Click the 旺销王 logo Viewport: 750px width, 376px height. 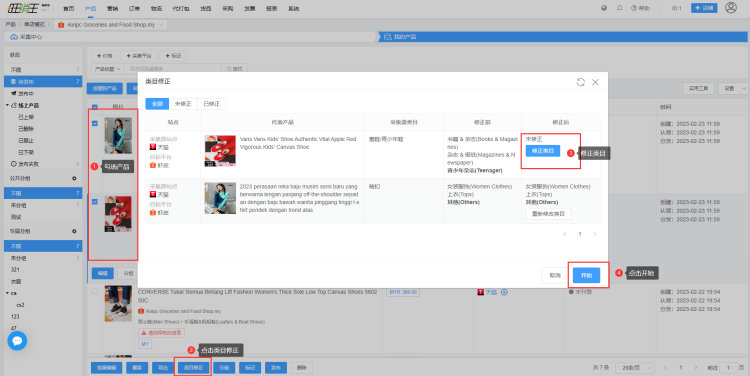click(29, 8)
